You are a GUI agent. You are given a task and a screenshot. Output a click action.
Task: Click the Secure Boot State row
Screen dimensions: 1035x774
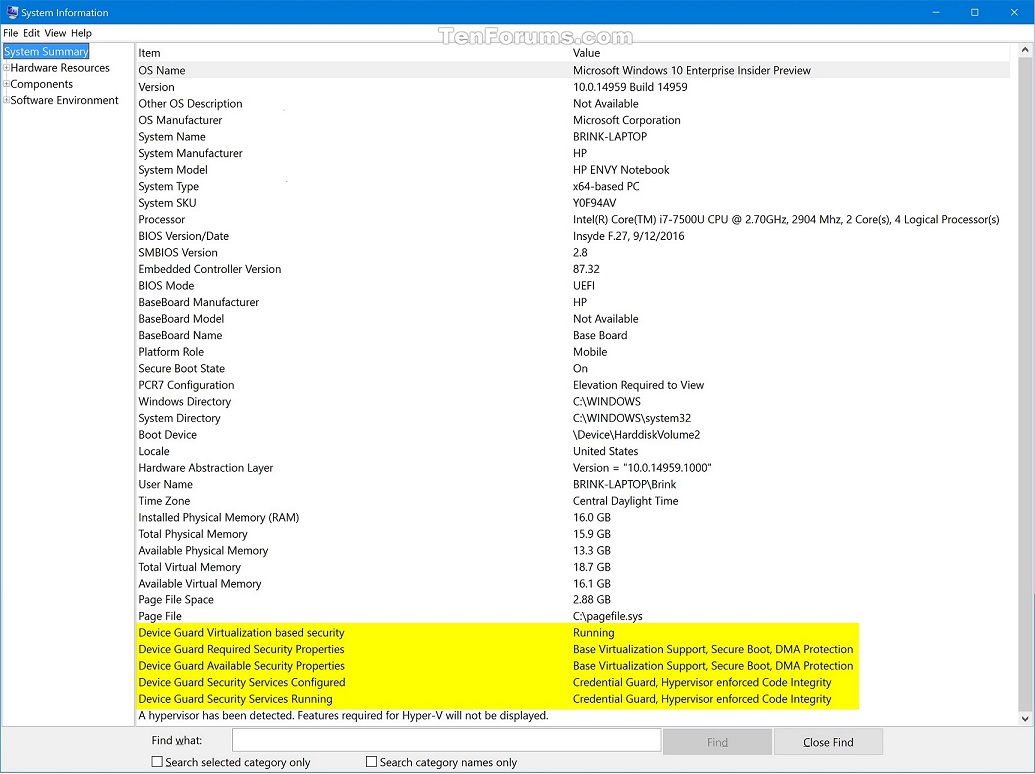[x=573, y=368]
